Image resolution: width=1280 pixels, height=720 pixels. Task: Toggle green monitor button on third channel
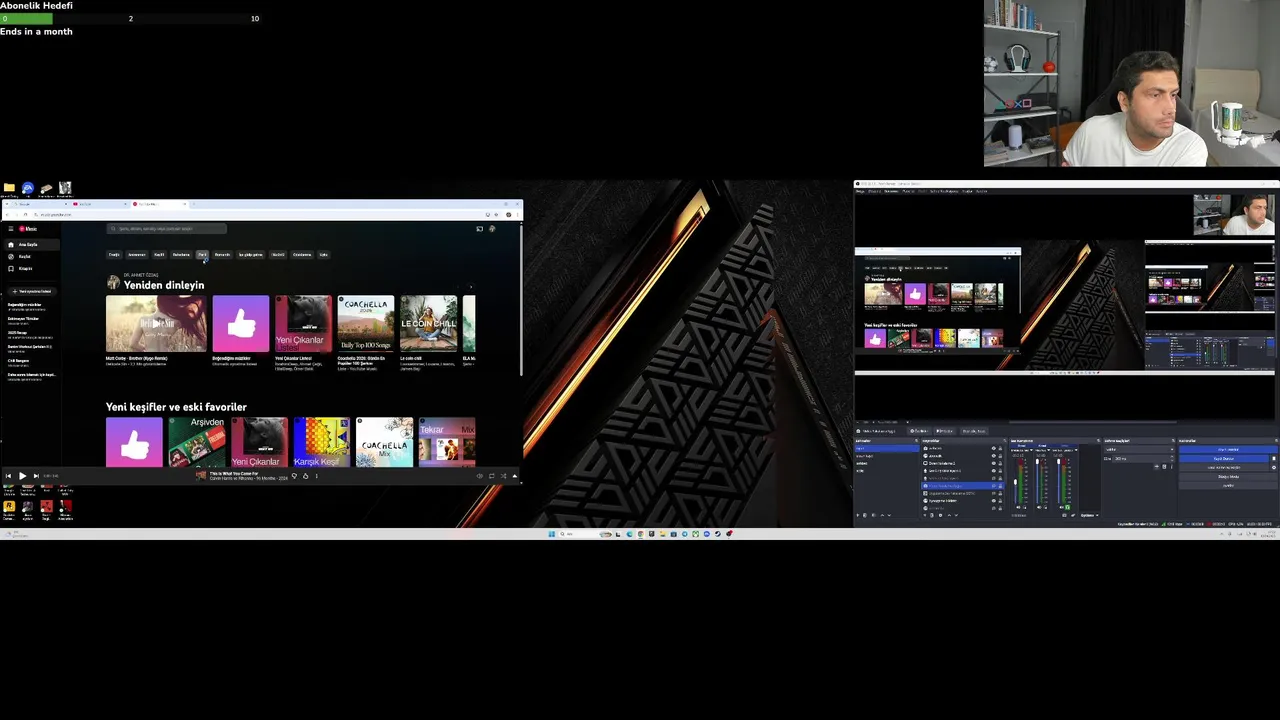coord(1068,507)
